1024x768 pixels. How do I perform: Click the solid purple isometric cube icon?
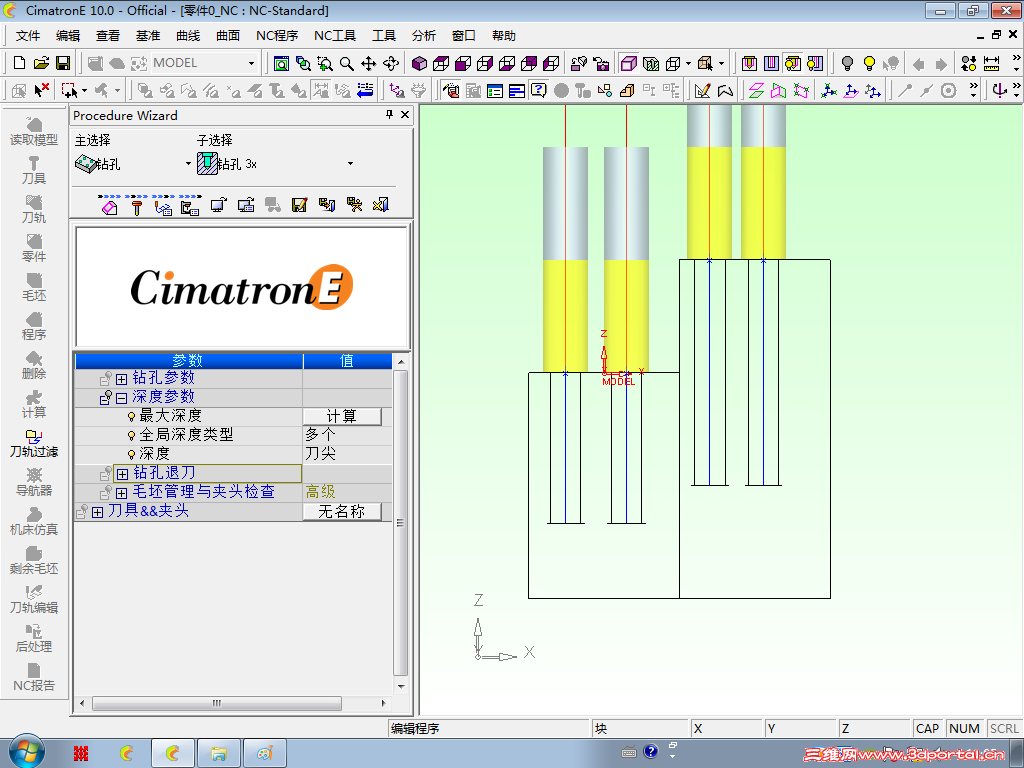tap(419, 63)
